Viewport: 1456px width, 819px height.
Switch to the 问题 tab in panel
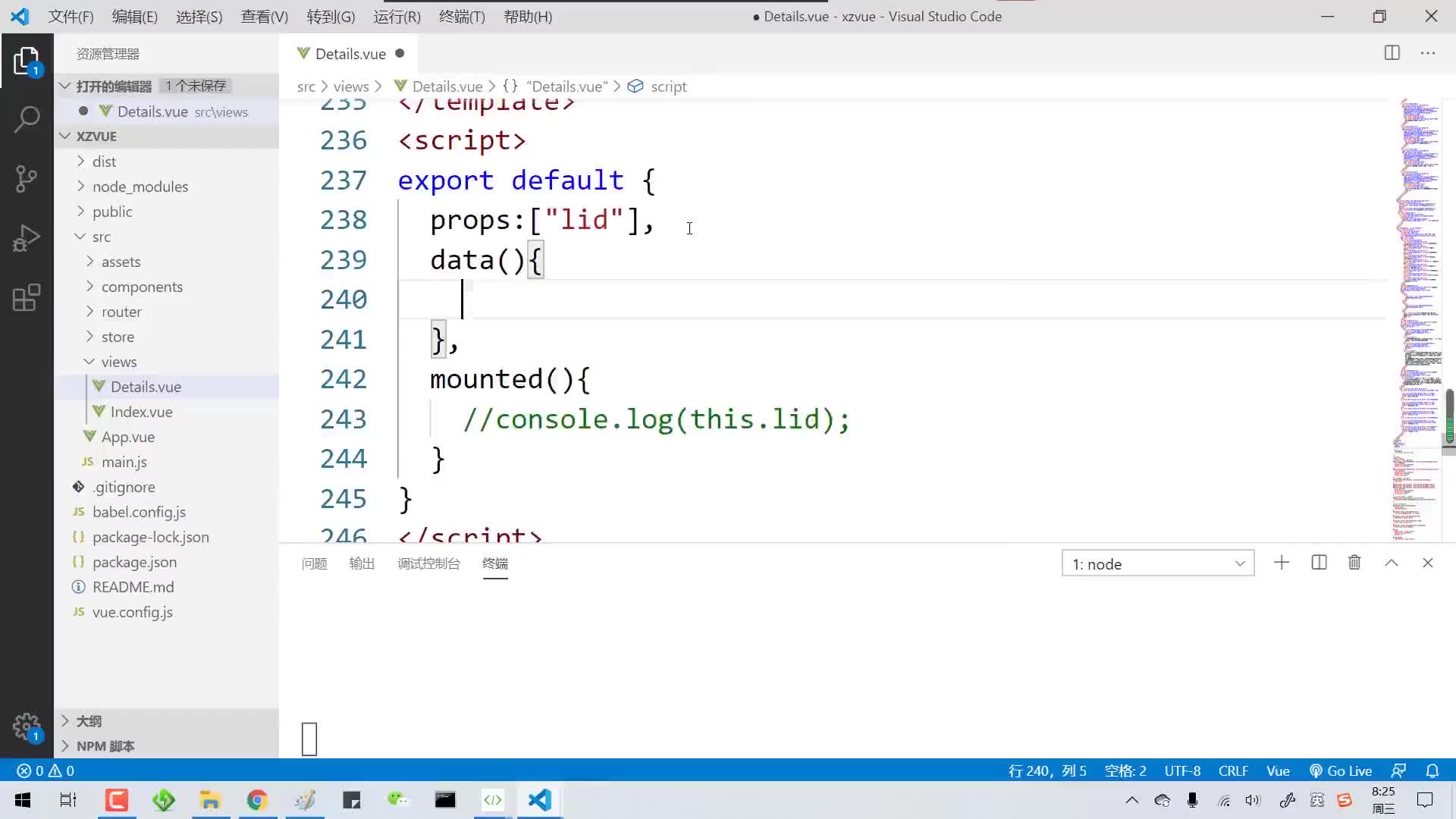click(x=314, y=563)
